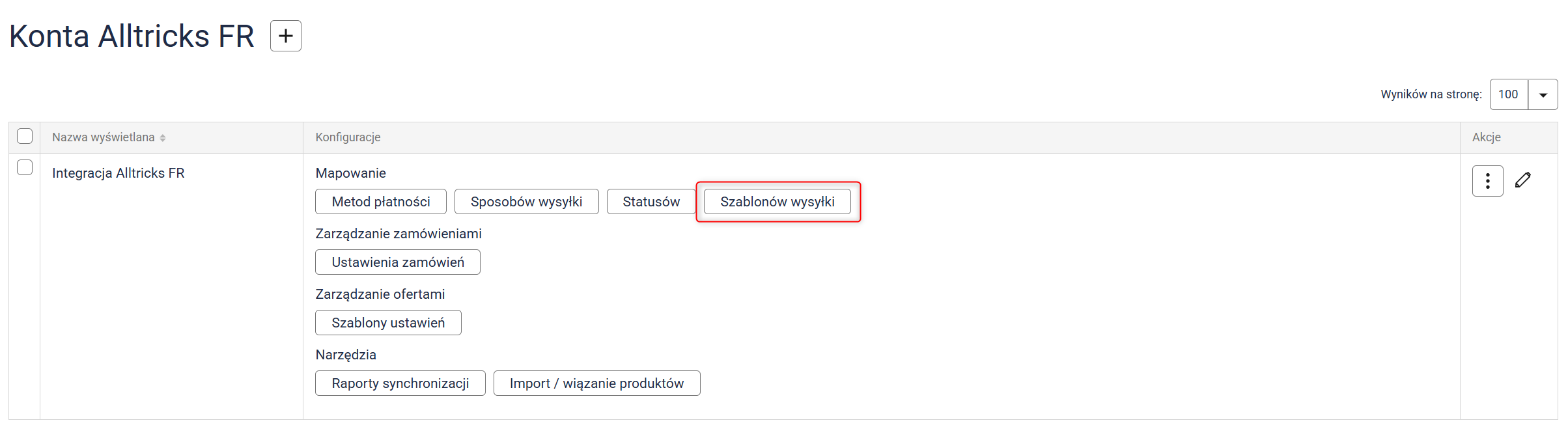Open Metod płatności mapping

click(x=380, y=202)
